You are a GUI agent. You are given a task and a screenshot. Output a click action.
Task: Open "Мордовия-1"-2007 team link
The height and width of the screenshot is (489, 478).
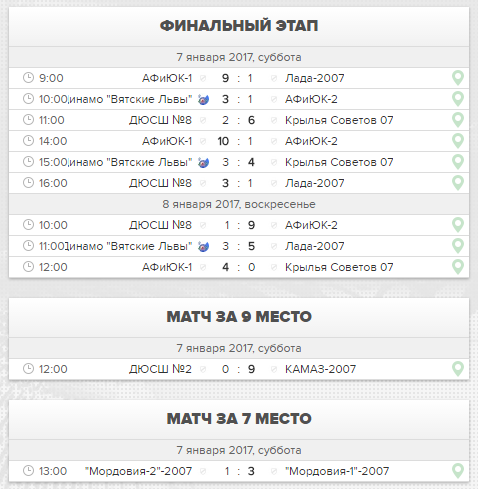[337, 471]
